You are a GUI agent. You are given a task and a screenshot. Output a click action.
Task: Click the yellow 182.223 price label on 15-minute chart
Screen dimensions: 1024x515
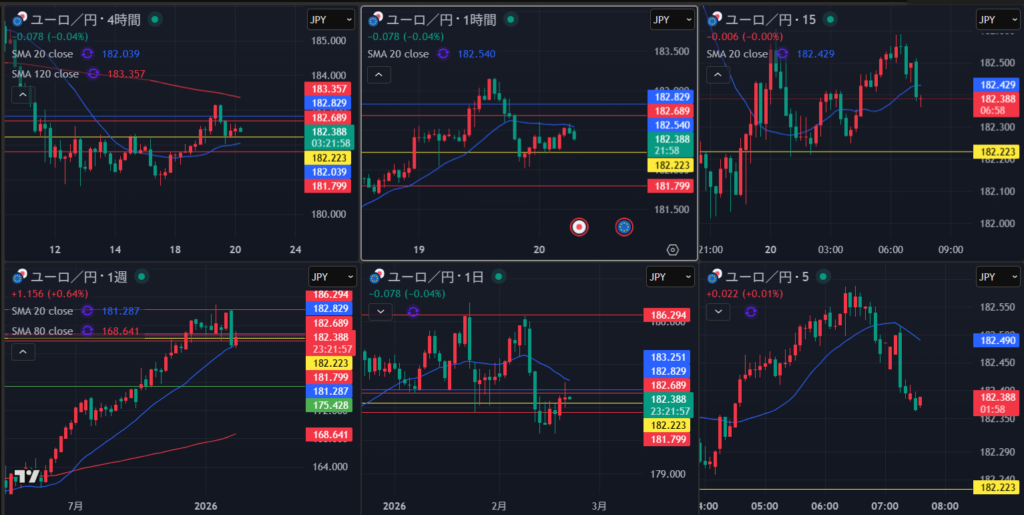click(999, 151)
